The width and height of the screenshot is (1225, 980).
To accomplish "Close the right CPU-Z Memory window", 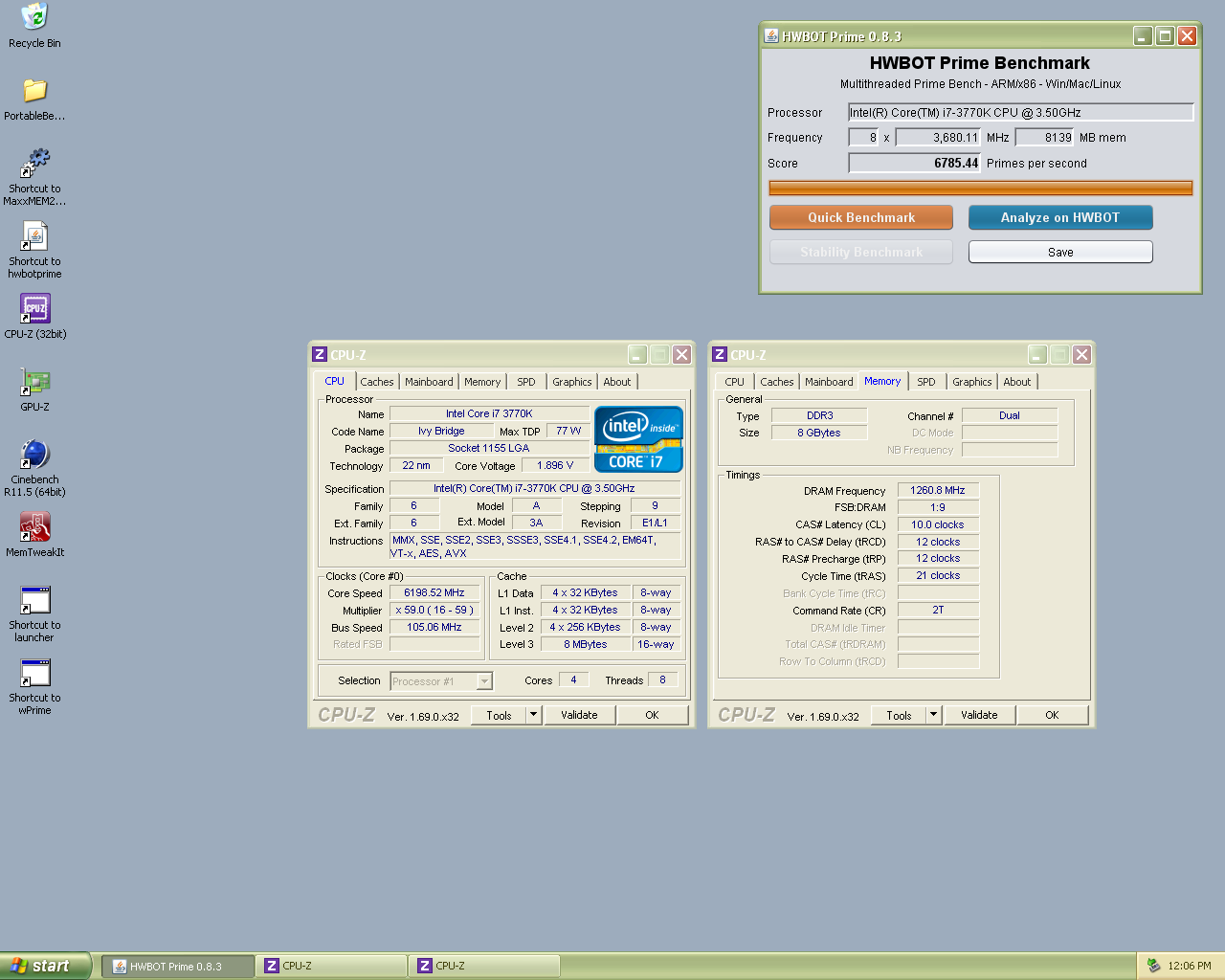I will coord(1081,354).
